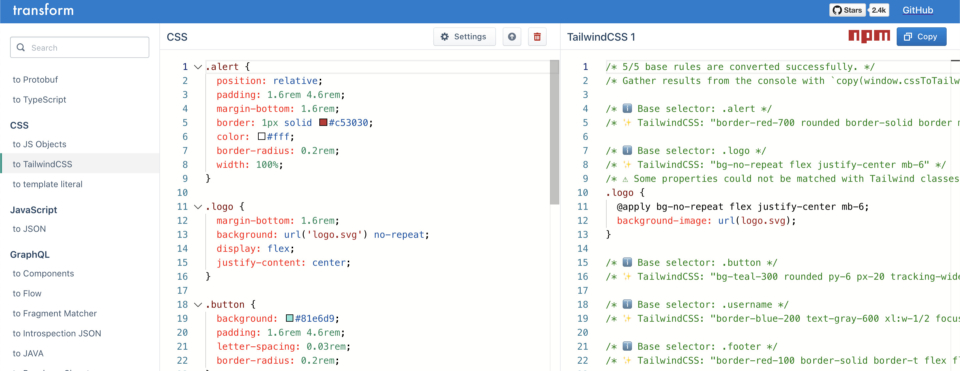
Task: Click the '5/5 base rules are converted' comment
Action: pyautogui.click(x=740, y=67)
